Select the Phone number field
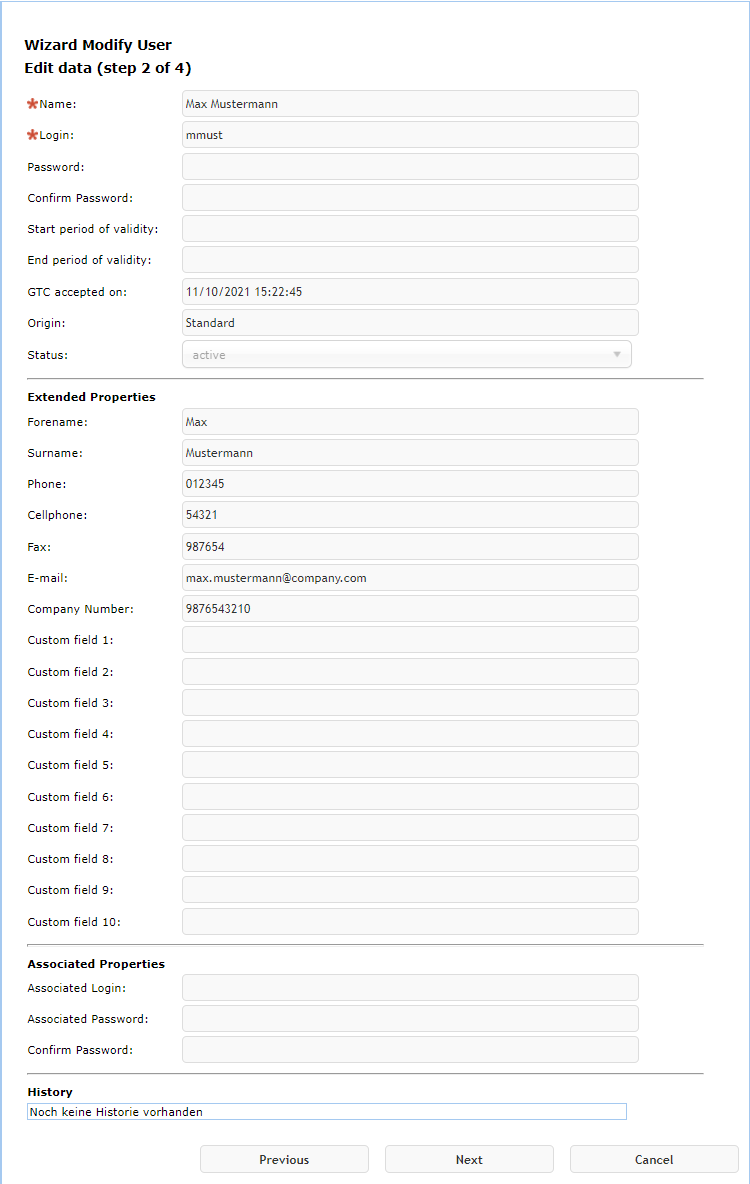The height and width of the screenshot is (1184, 750). click(410, 484)
